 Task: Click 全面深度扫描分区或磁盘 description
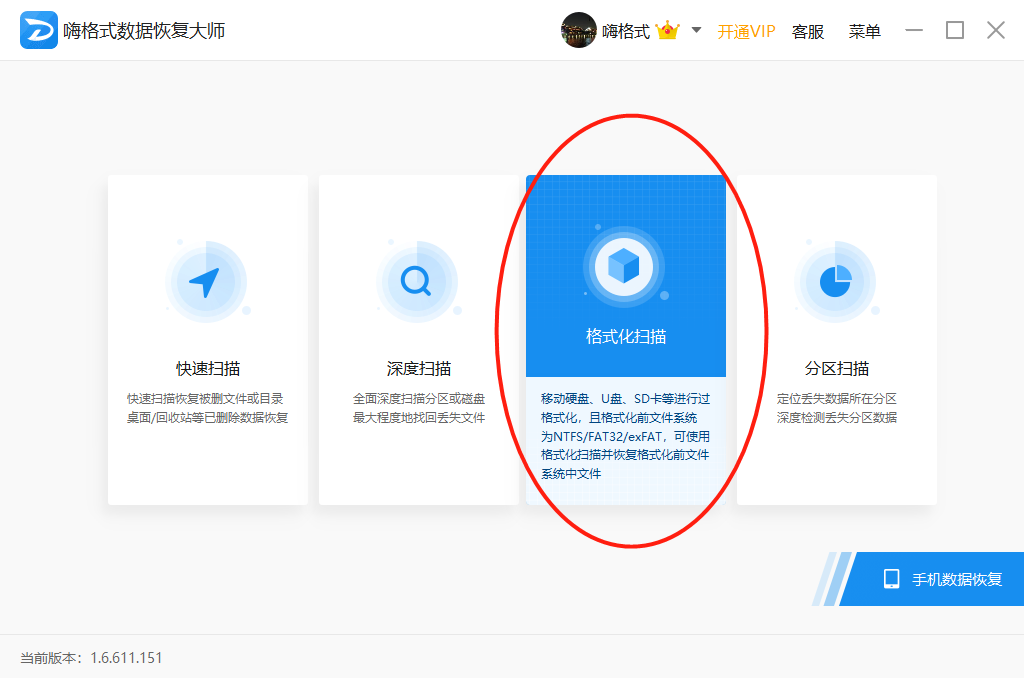coord(419,398)
